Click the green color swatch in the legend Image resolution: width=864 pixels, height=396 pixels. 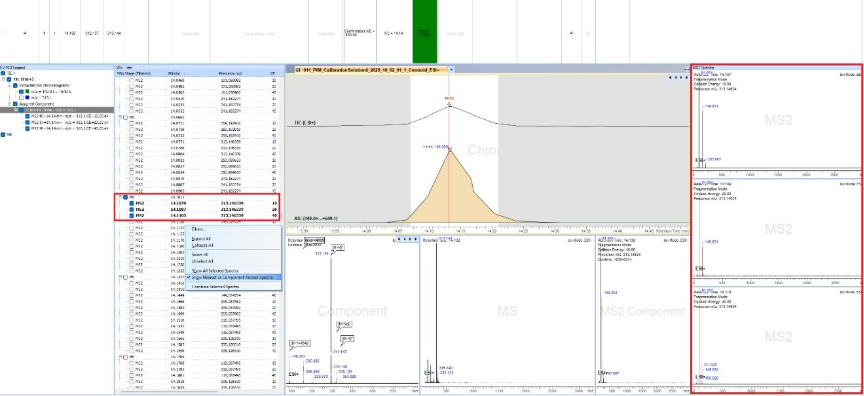tap(28, 91)
